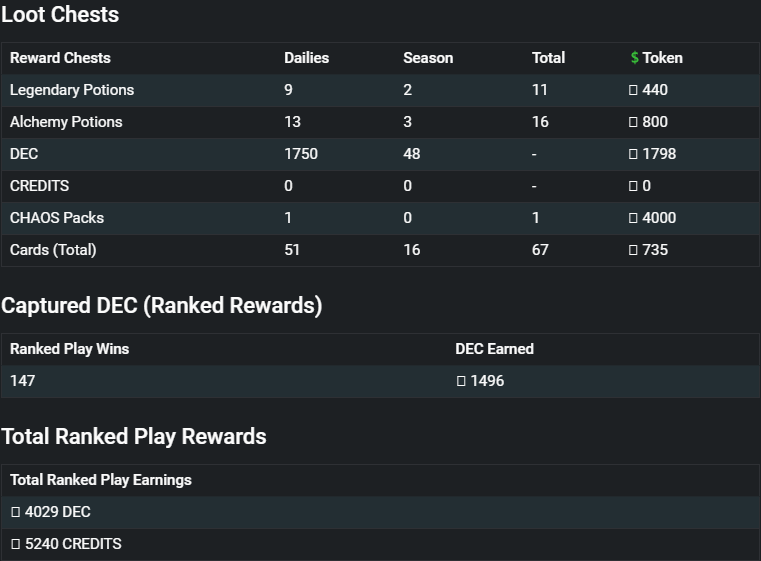Click the DEC Earned column header

tap(495, 349)
